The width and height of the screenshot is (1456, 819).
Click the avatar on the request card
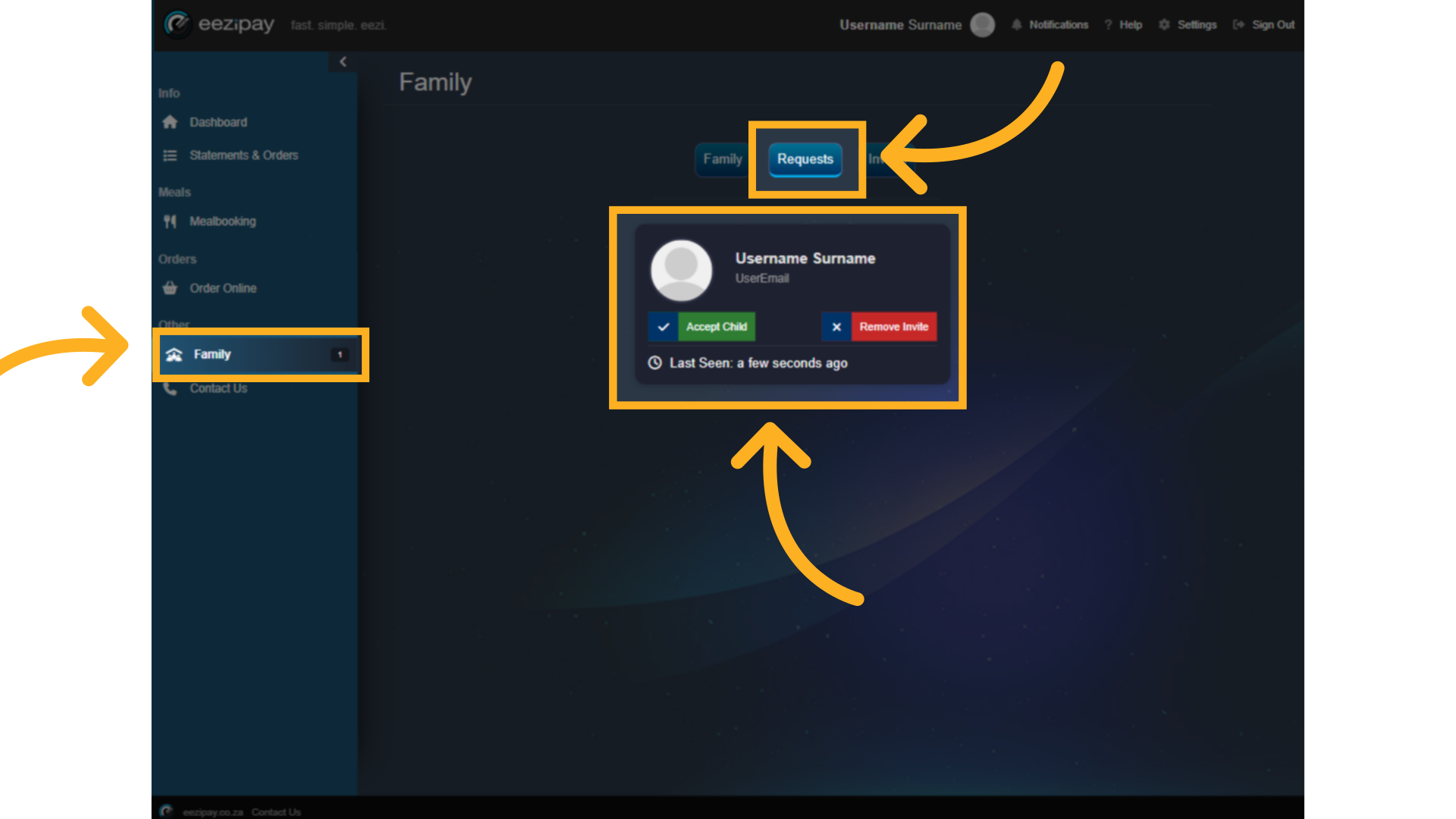681,271
